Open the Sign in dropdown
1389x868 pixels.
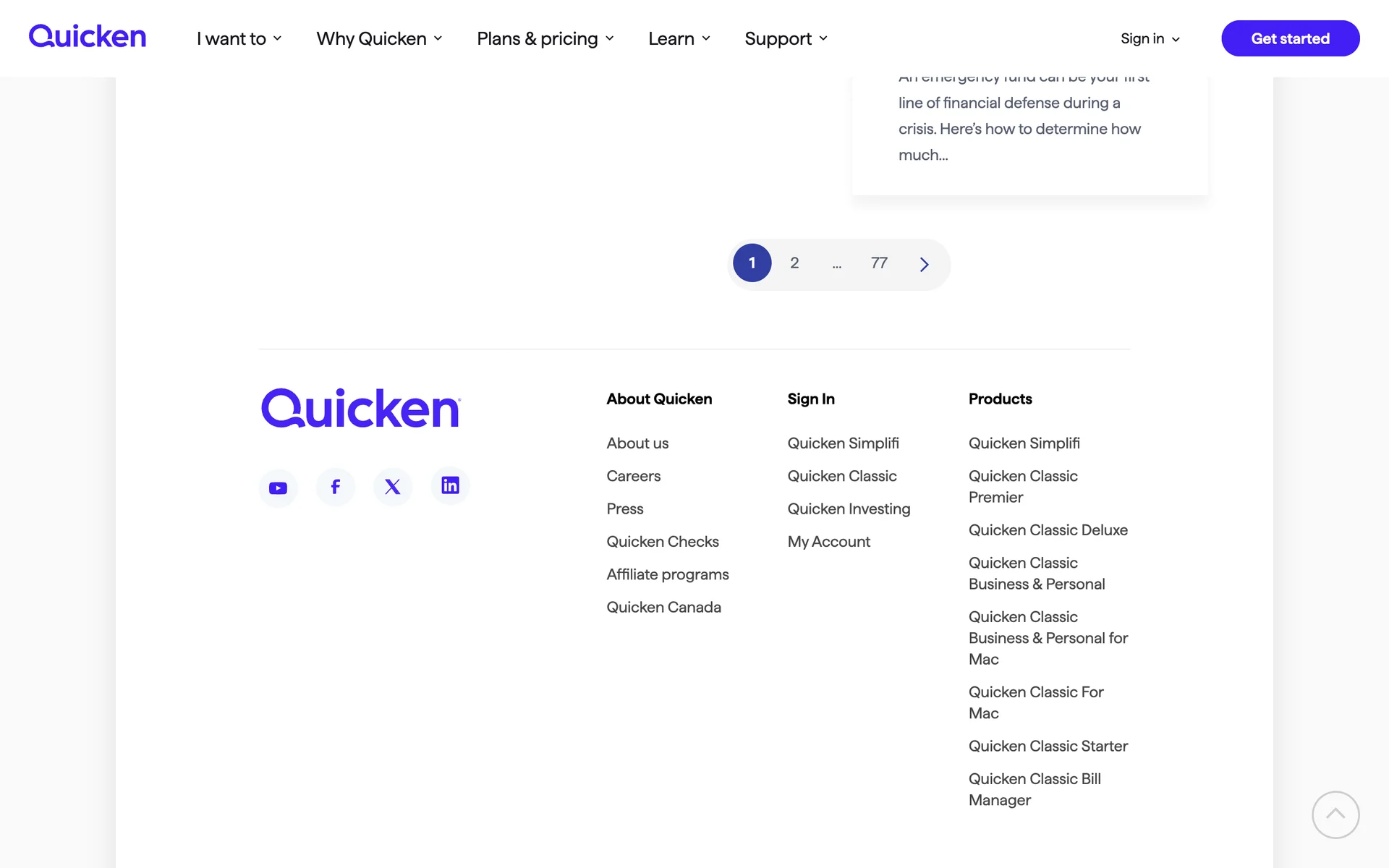pyautogui.click(x=1150, y=38)
